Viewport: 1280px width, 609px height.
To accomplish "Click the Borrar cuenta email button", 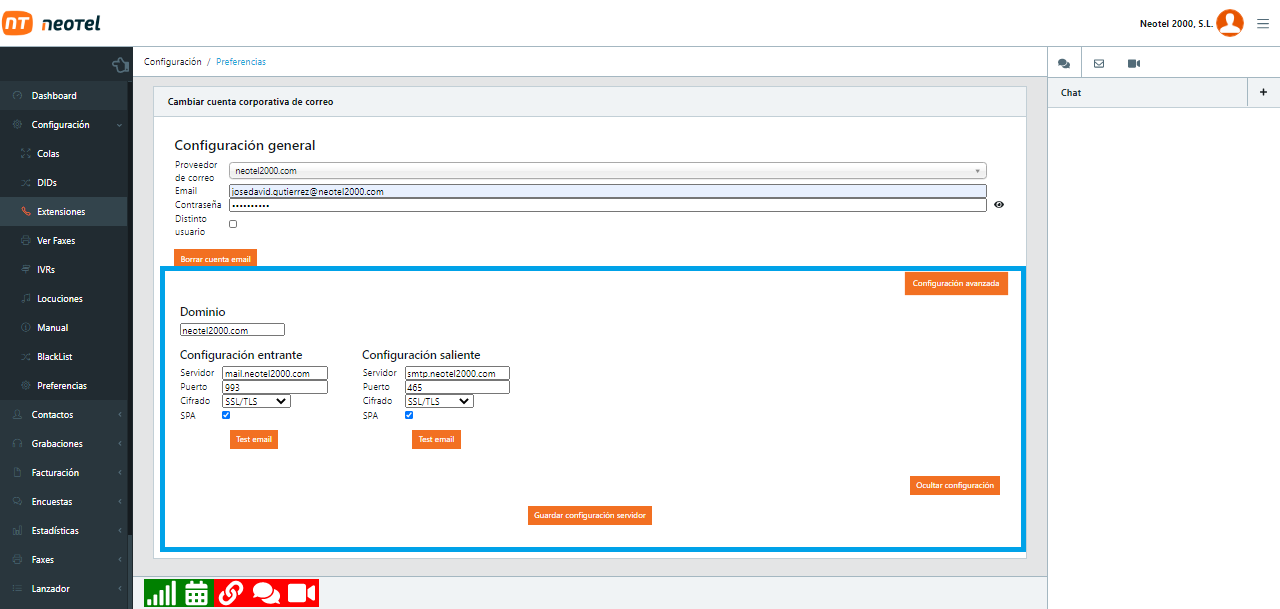I will pyautogui.click(x=215, y=258).
